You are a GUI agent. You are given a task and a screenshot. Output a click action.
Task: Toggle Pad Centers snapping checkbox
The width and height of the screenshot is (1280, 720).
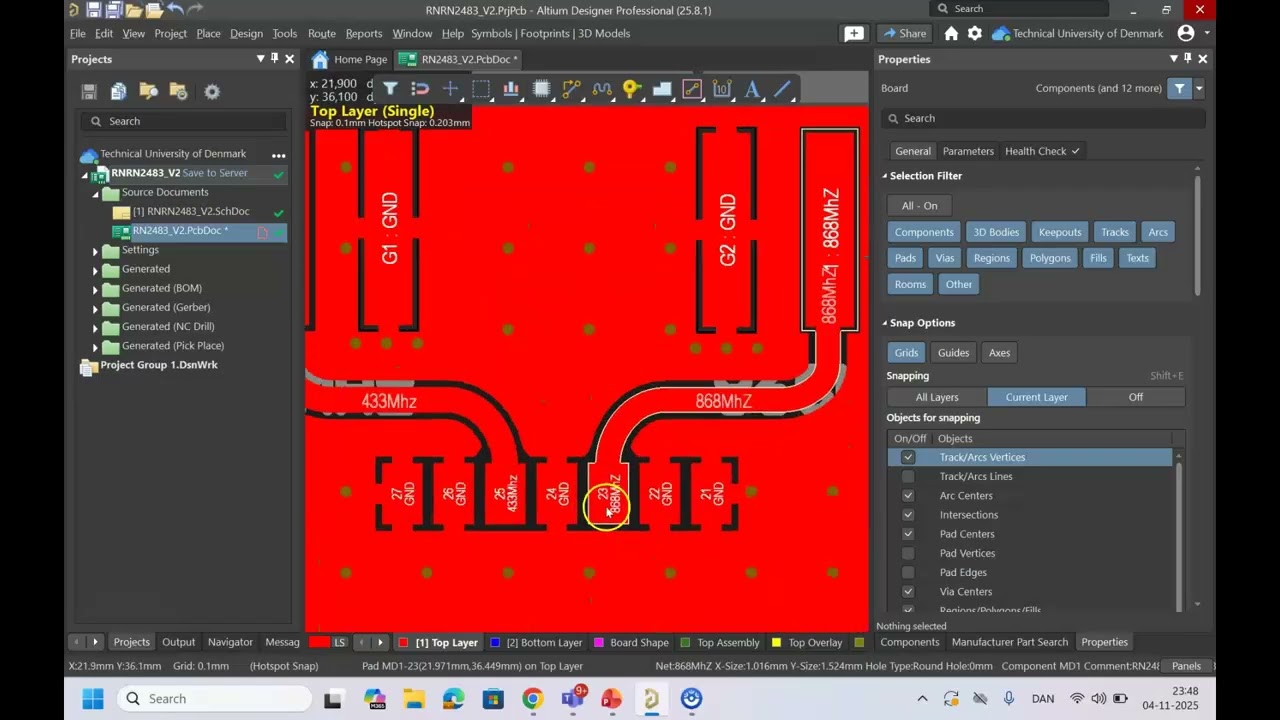pyautogui.click(x=908, y=534)
